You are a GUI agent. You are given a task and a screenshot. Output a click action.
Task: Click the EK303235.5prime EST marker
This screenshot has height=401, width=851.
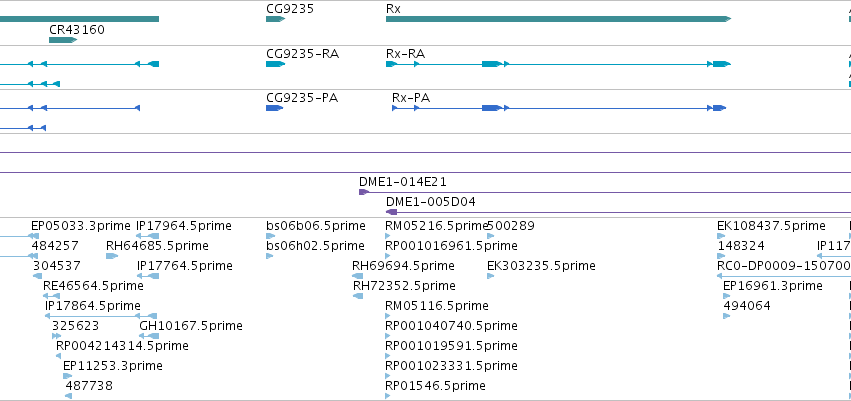point(491,276)
